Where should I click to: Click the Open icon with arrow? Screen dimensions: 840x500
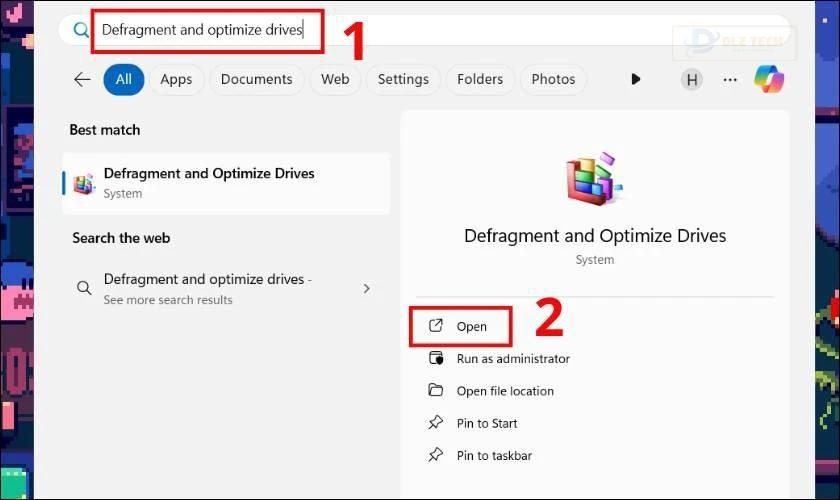tap(436, 325)
